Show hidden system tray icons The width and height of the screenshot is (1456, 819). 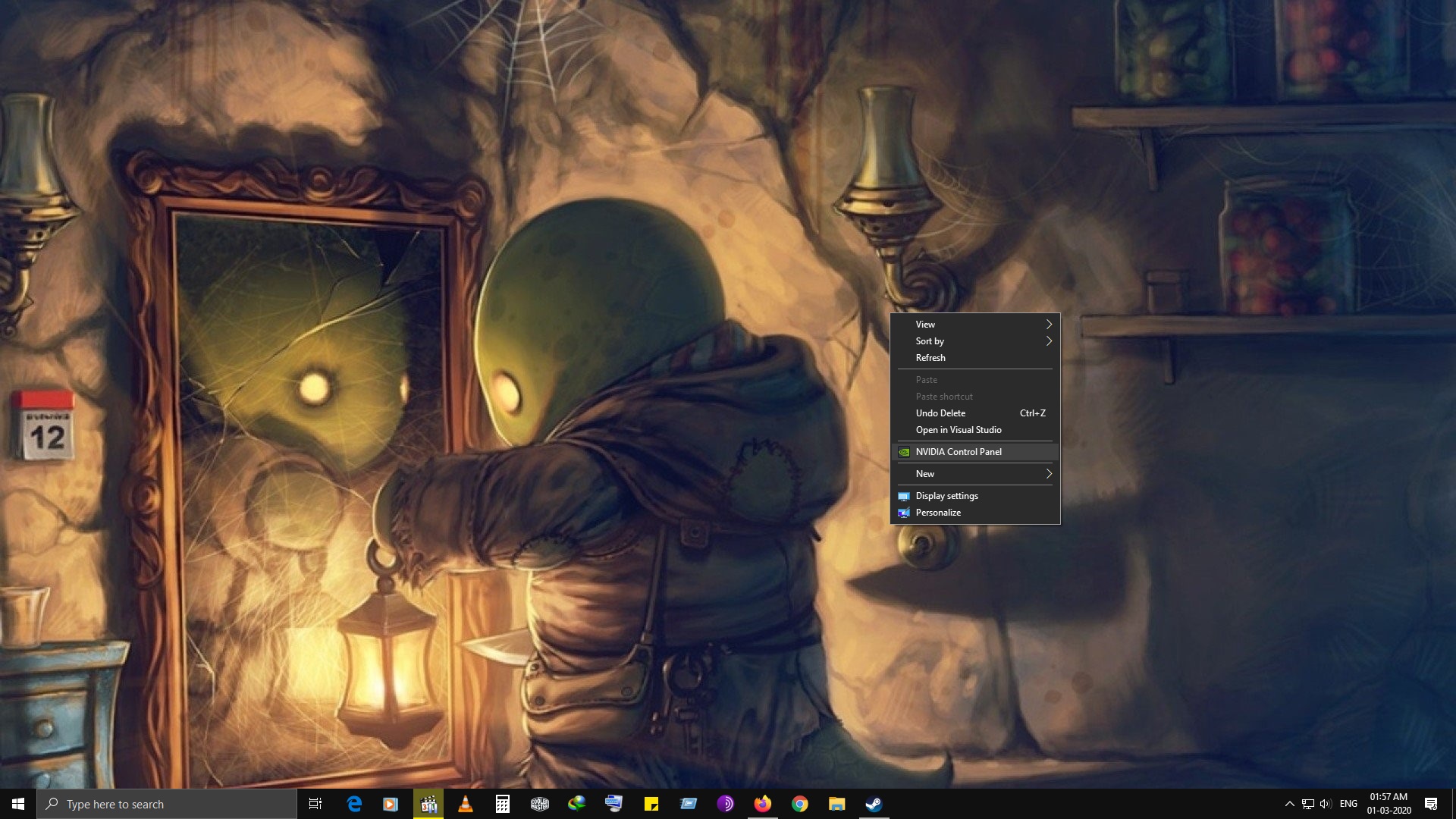point(1289,804)
